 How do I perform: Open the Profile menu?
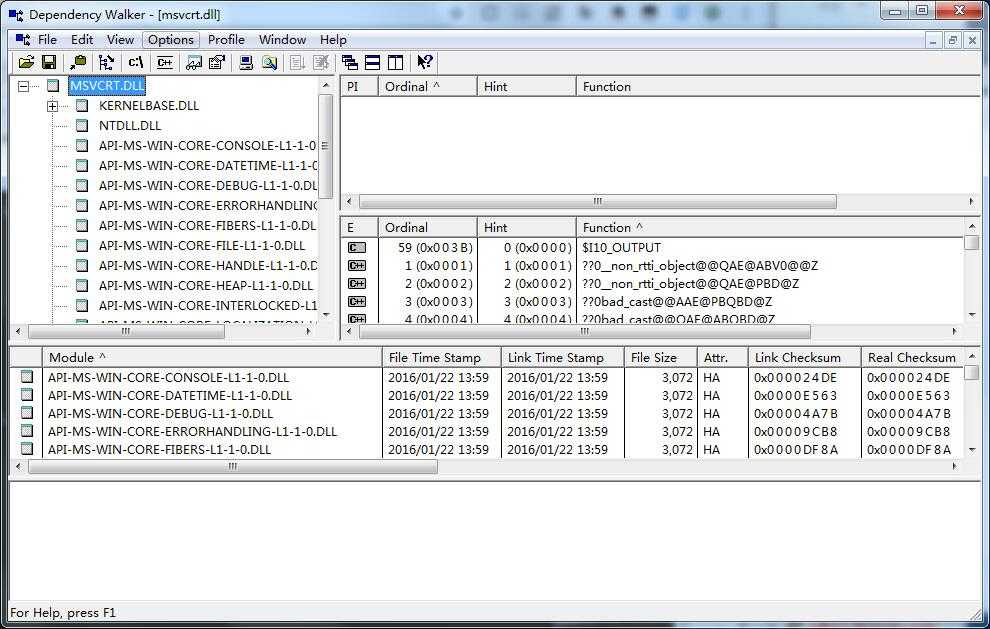[x=226, y=40]
